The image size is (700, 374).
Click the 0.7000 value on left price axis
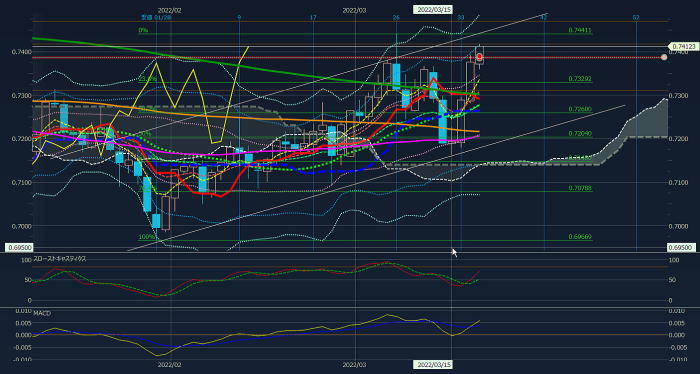click(21, 226)
